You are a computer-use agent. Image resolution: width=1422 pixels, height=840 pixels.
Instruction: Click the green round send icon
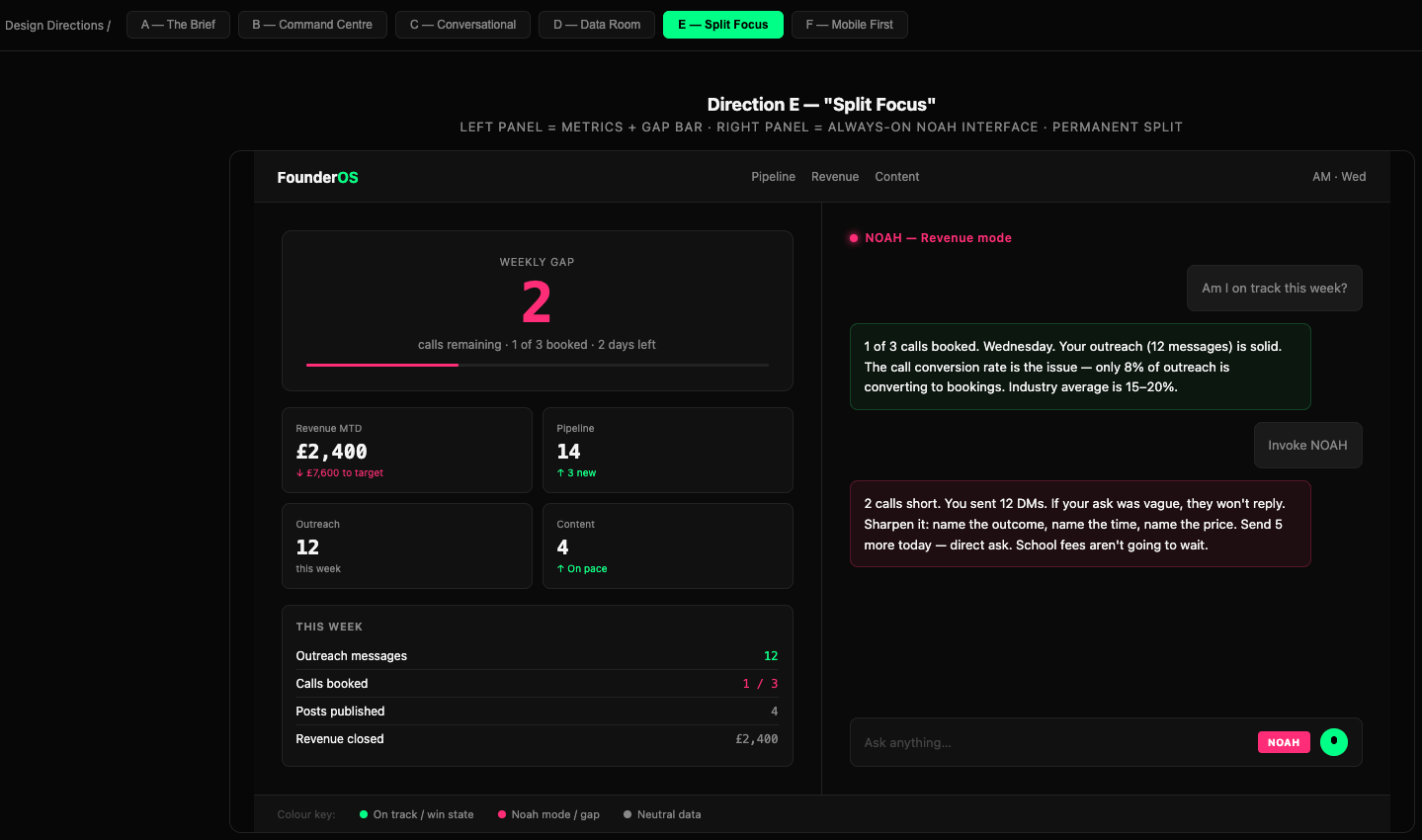click(x=1334, y=742)
